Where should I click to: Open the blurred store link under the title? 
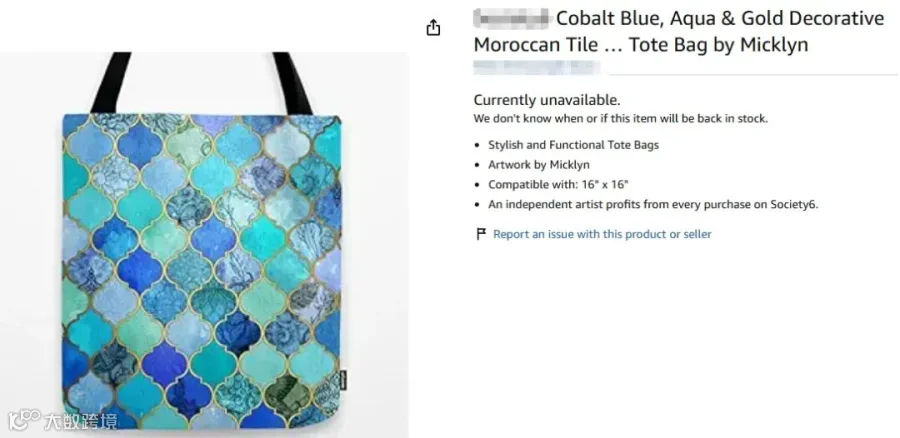(536, 67)
